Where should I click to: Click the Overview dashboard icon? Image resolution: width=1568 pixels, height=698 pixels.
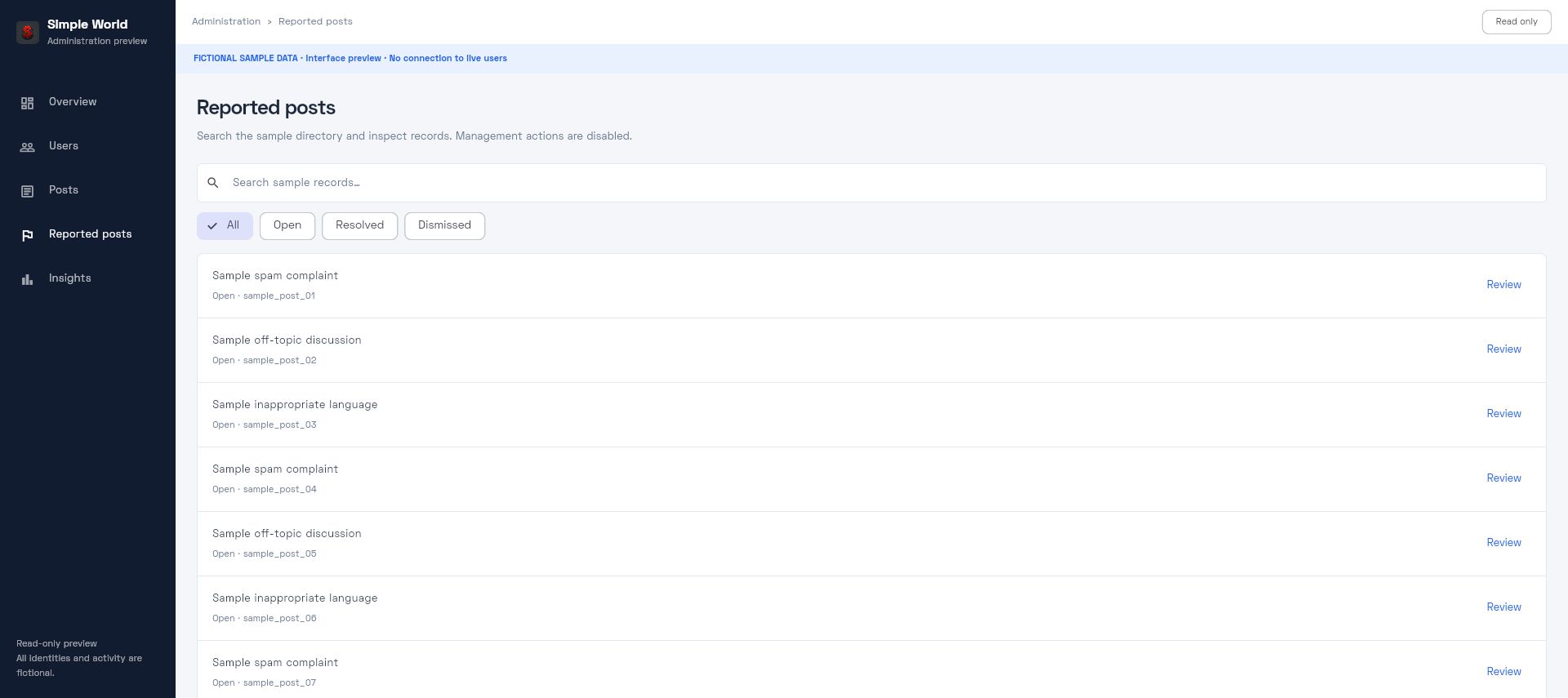click(27, 103)
